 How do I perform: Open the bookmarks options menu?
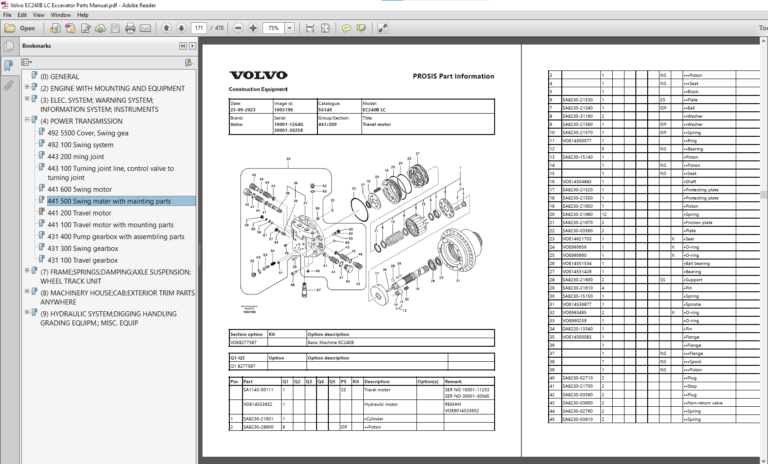click(x=26, y=62)
